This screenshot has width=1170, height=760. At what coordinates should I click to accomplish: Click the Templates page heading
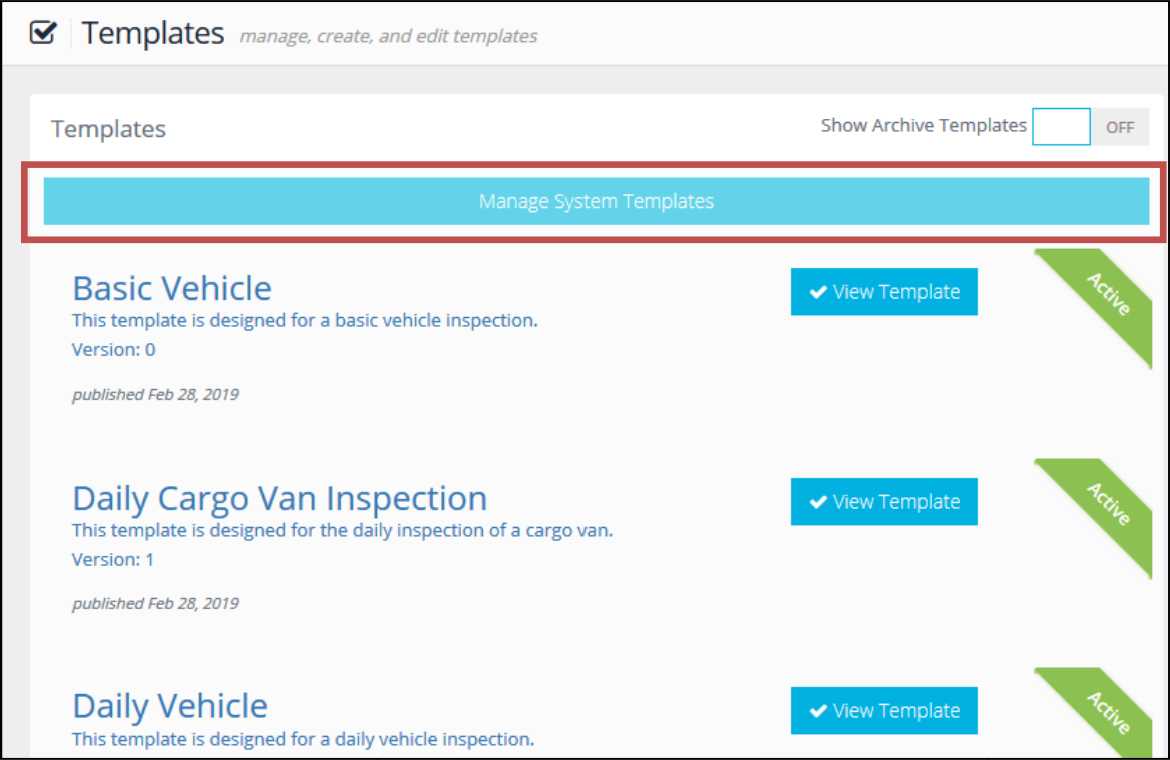click(x=153, y=34)
